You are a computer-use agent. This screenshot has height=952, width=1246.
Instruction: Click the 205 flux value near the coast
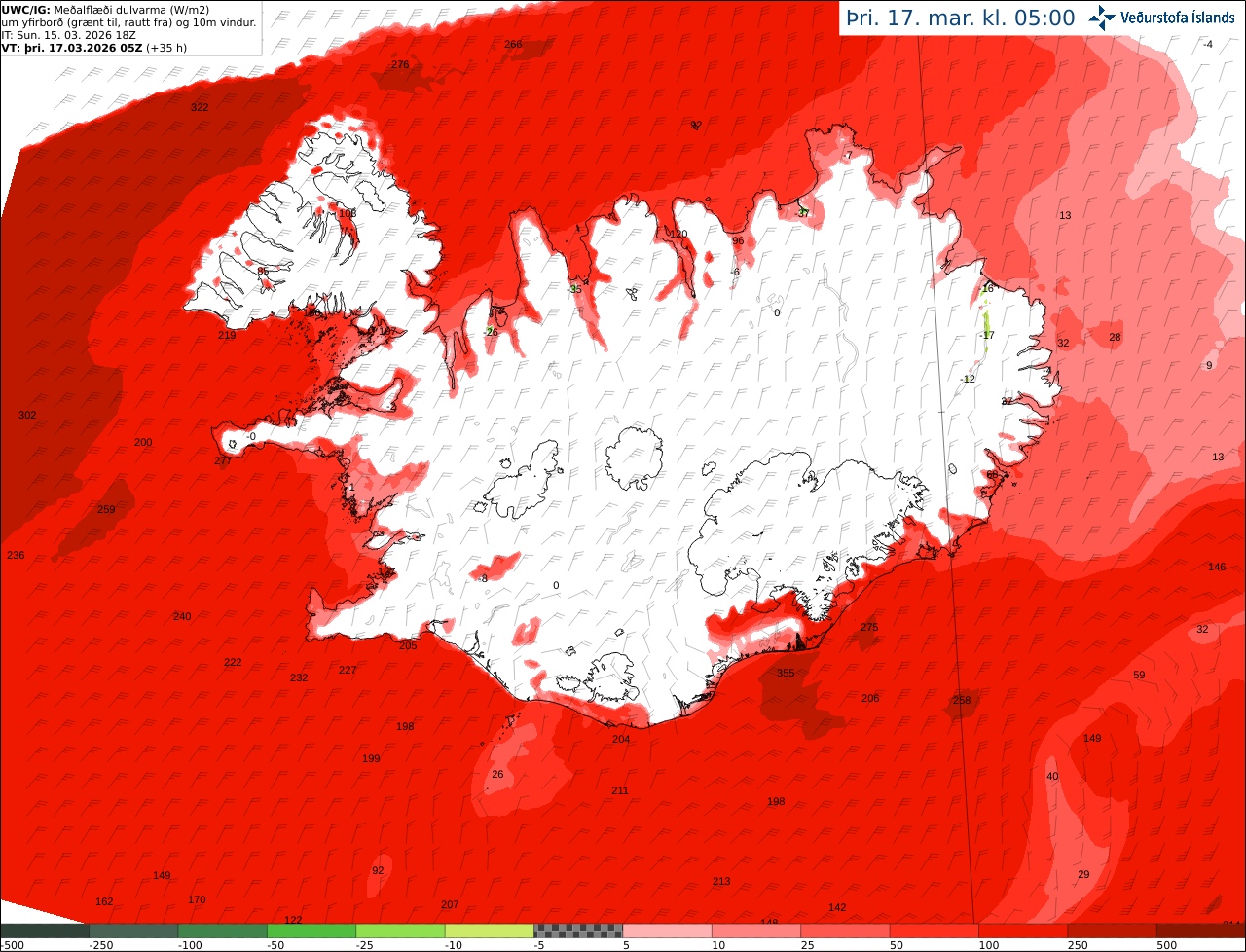click(408, 645)
